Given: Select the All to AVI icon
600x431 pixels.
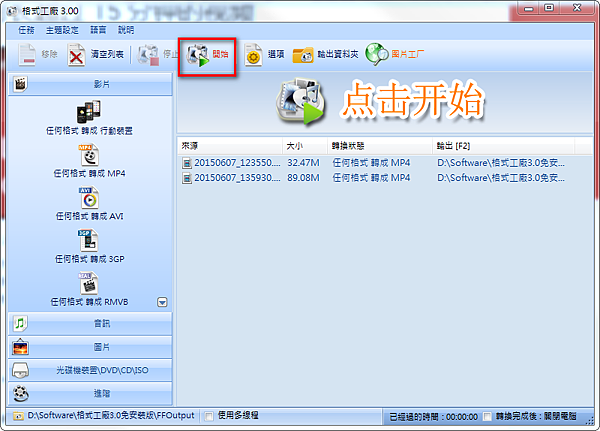Looking at the screenshot, I should (89, 198).
